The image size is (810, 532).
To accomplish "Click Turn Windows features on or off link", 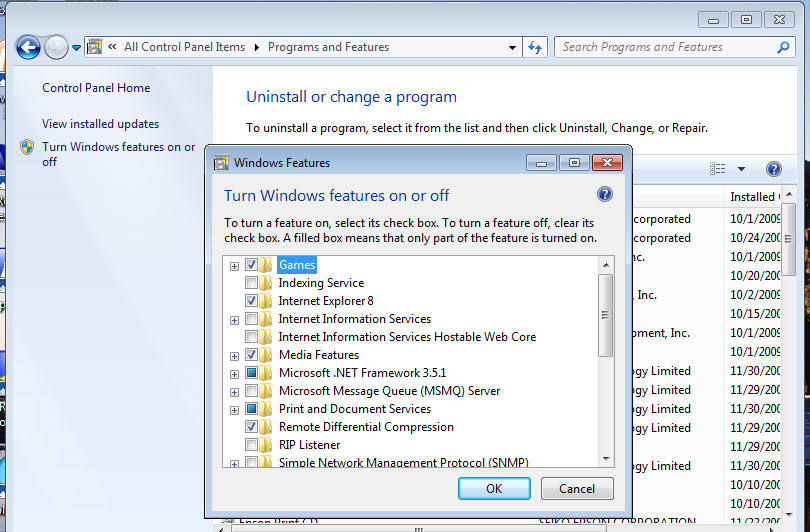I will (x=118, y=154).
